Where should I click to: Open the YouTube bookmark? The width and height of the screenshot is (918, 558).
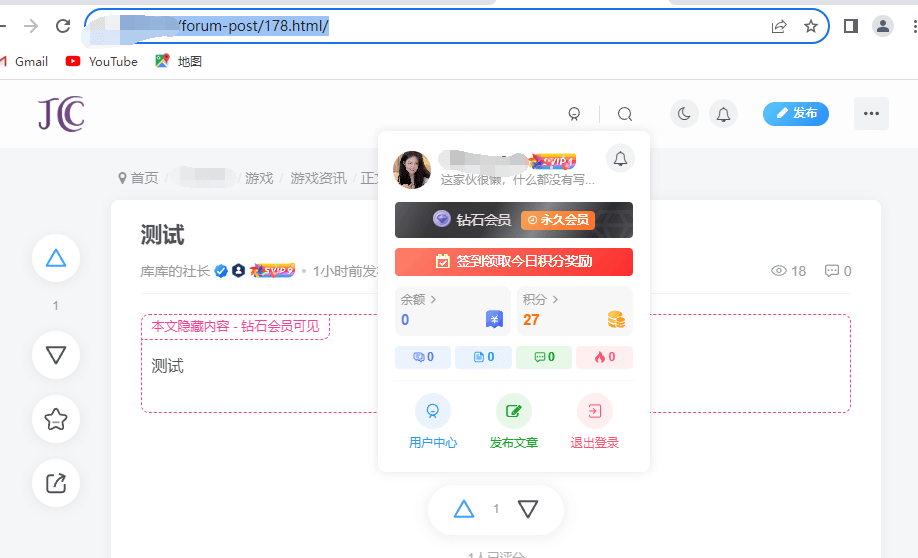(x=101, y=61)
